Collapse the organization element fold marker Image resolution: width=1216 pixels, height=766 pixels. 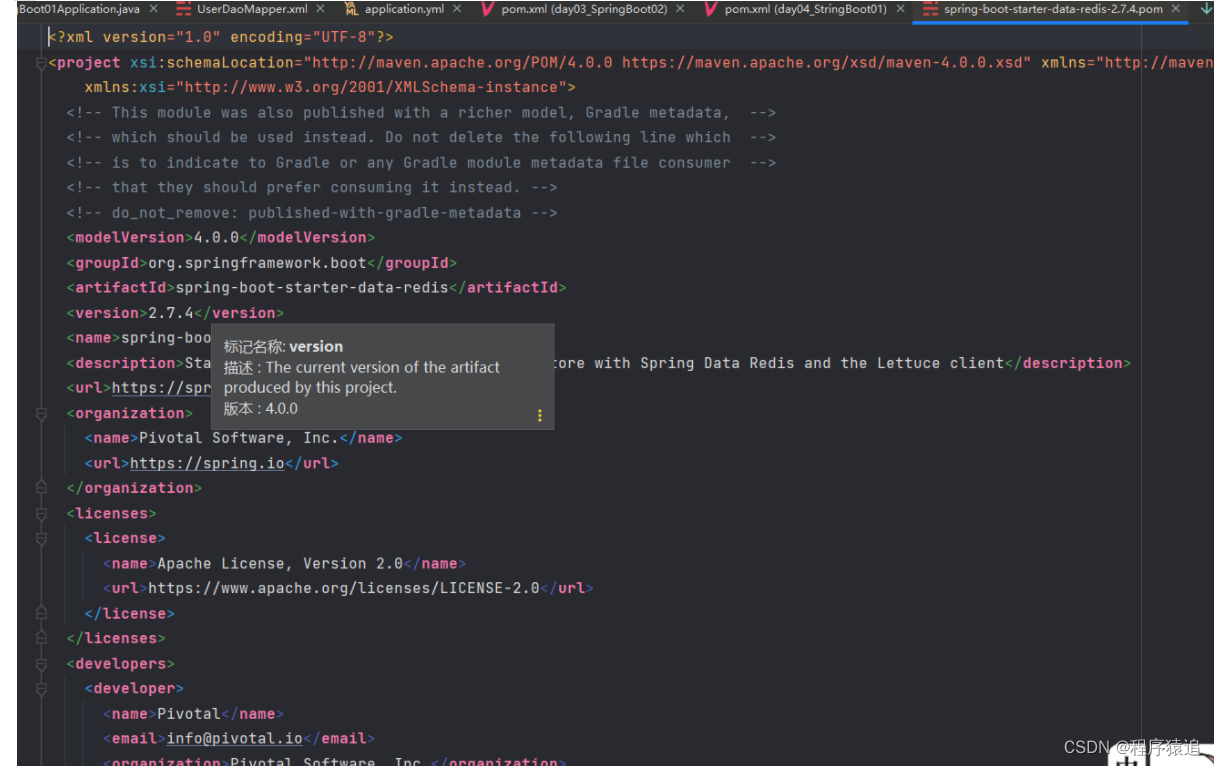pos(41,413)
